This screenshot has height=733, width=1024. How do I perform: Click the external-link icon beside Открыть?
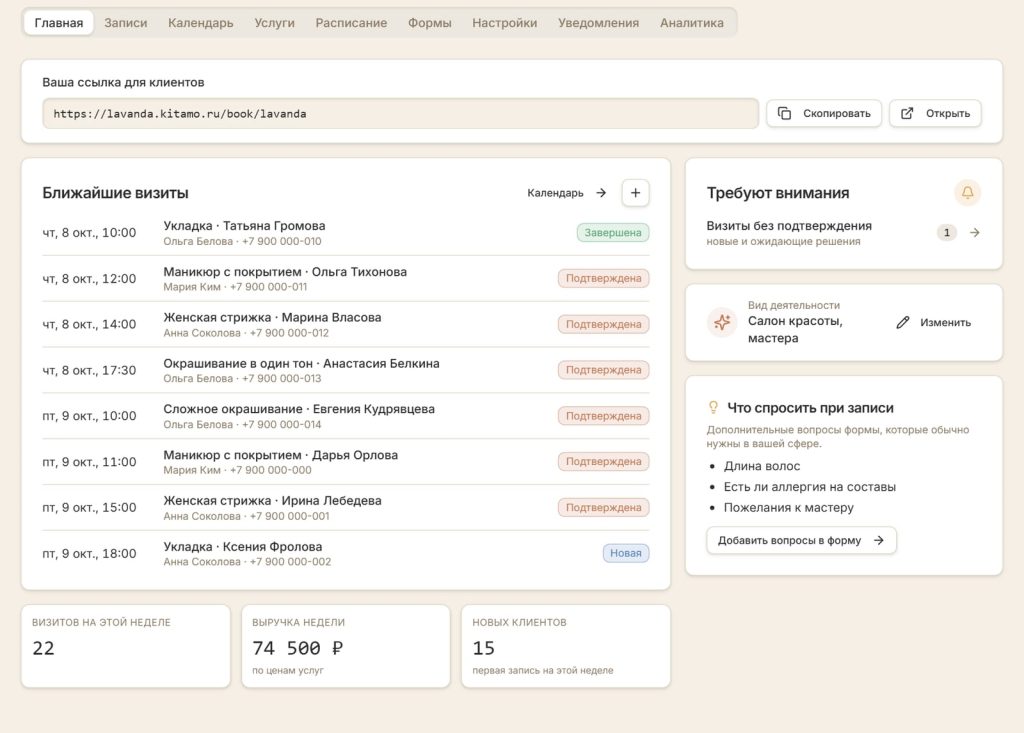(907, 114)
